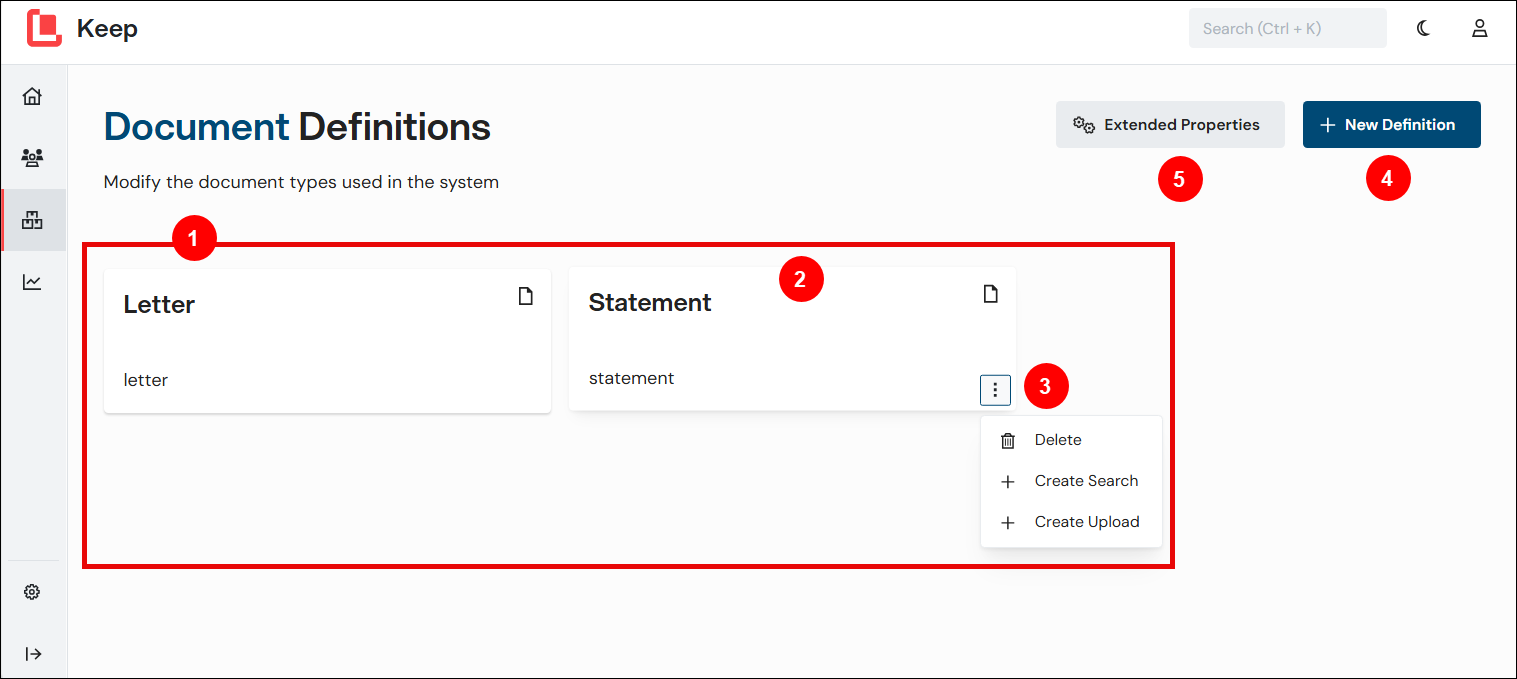Click the lowercase 'letter' identifier text
Viewport: 1517px width, 679px height.
[x=146, y=380]
